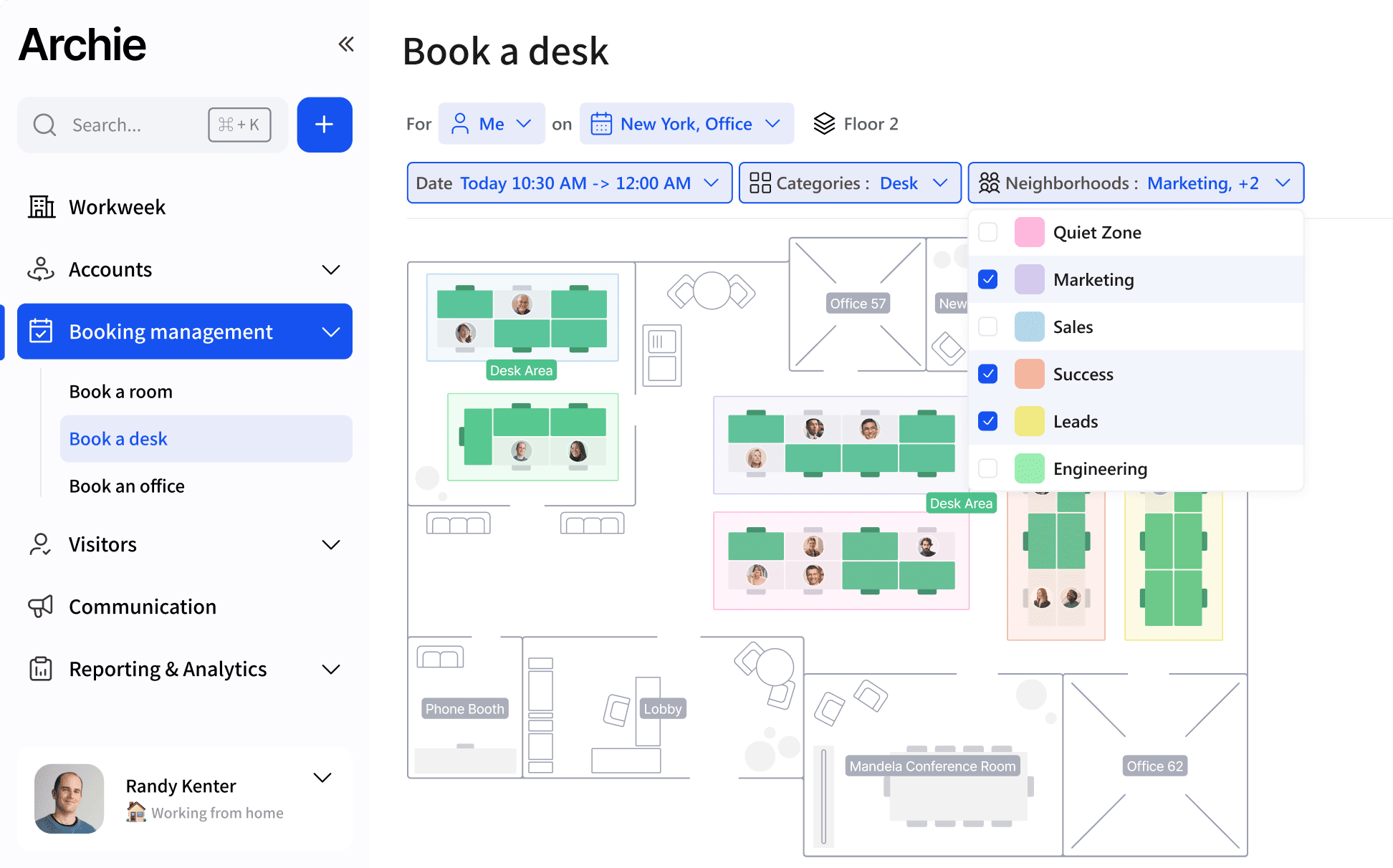The image size is (1393, 868).
Task: Collapse the Booking management chevron
Action: tap(331, 332)
